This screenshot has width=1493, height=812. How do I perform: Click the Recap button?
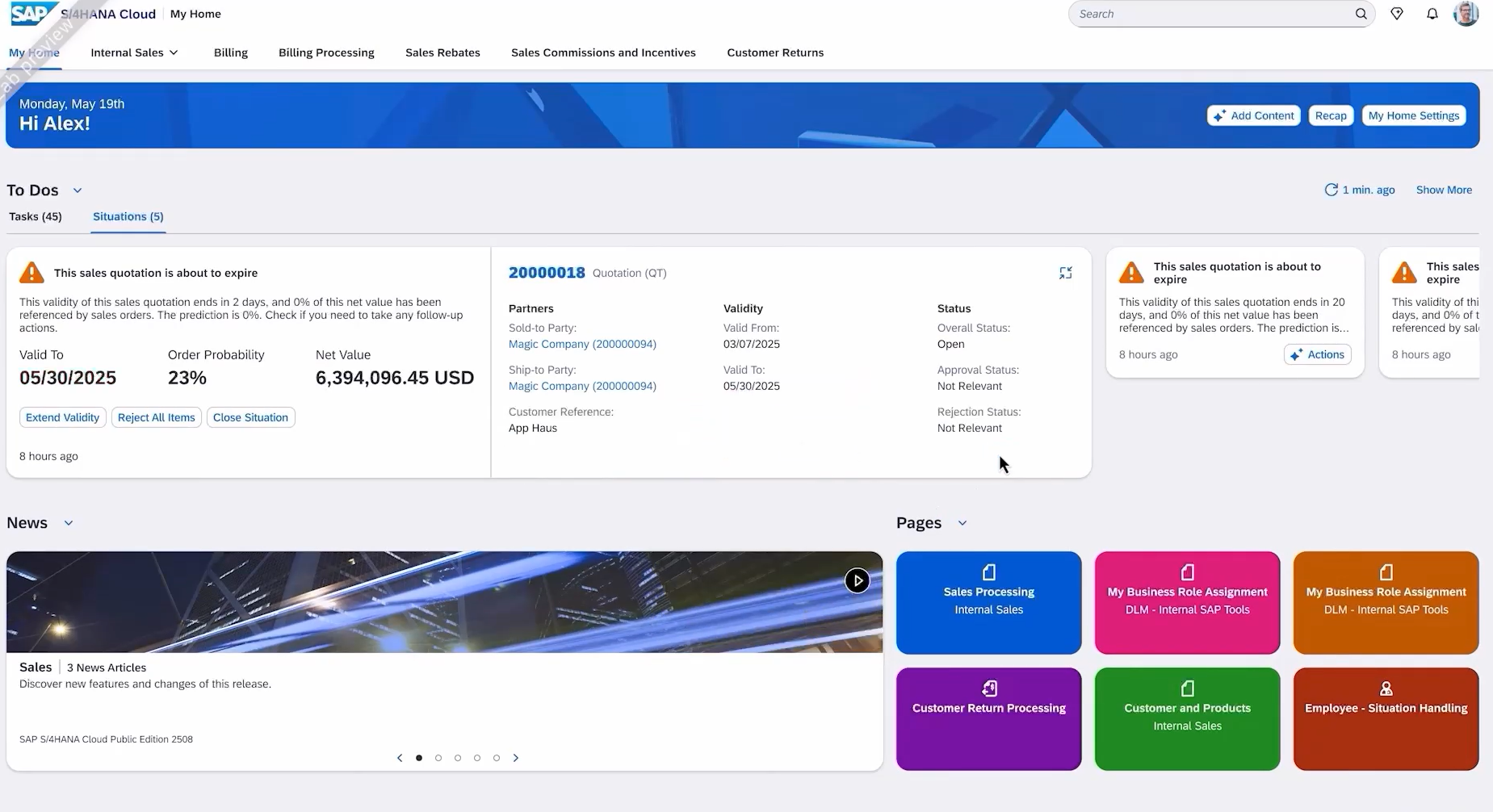tap(1331, 115)
